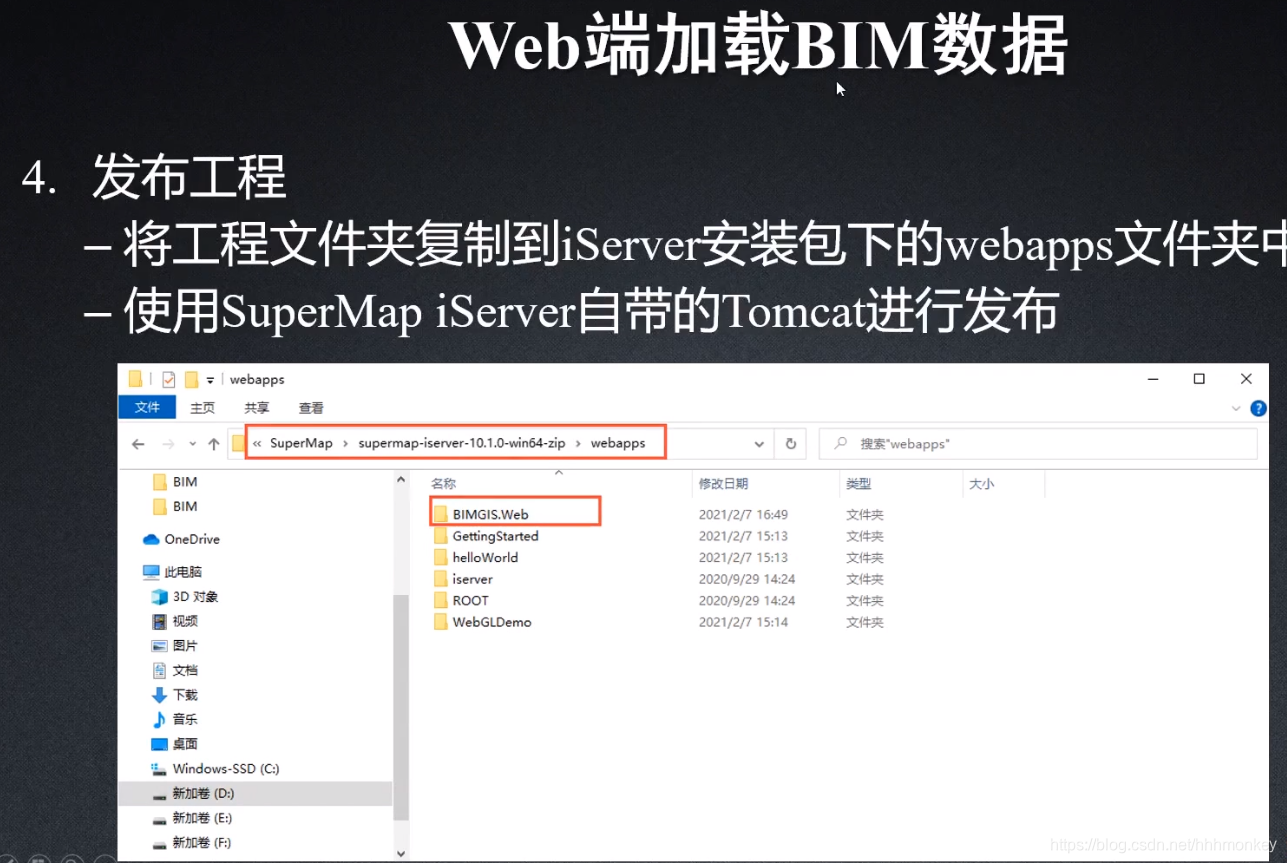Screen dimensions: 1287x863
Task: Click the BIMGIS.Web folder icon
Action: point(440,514)
